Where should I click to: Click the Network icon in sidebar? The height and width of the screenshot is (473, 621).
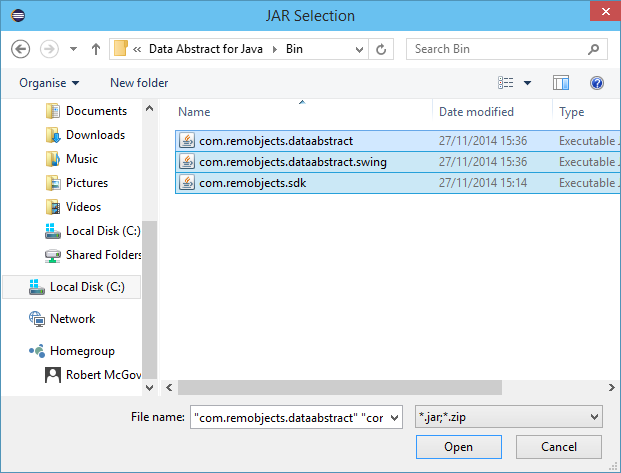37,319
